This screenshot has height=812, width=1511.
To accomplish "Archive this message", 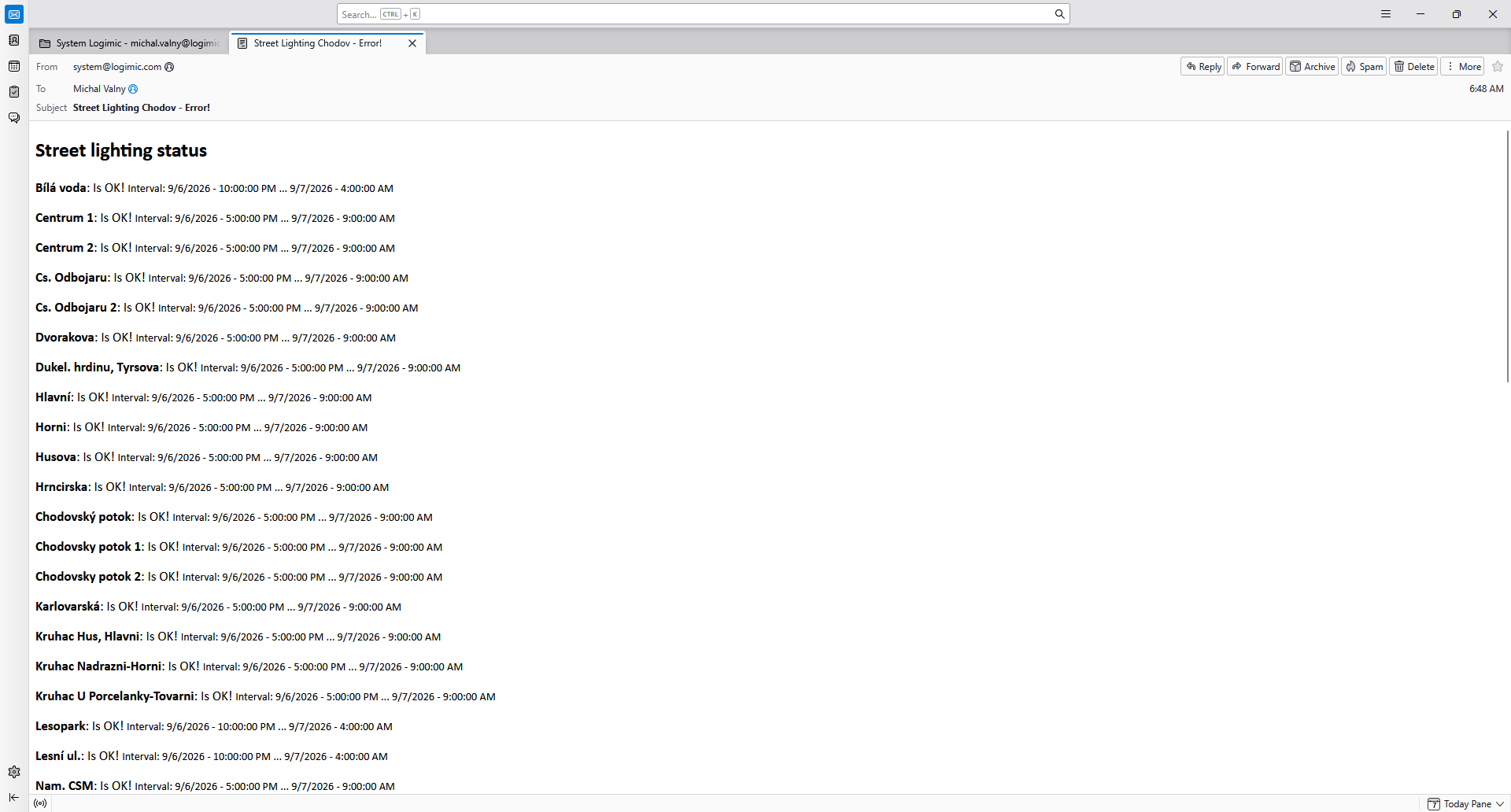I will click(x=1312, y=67).
